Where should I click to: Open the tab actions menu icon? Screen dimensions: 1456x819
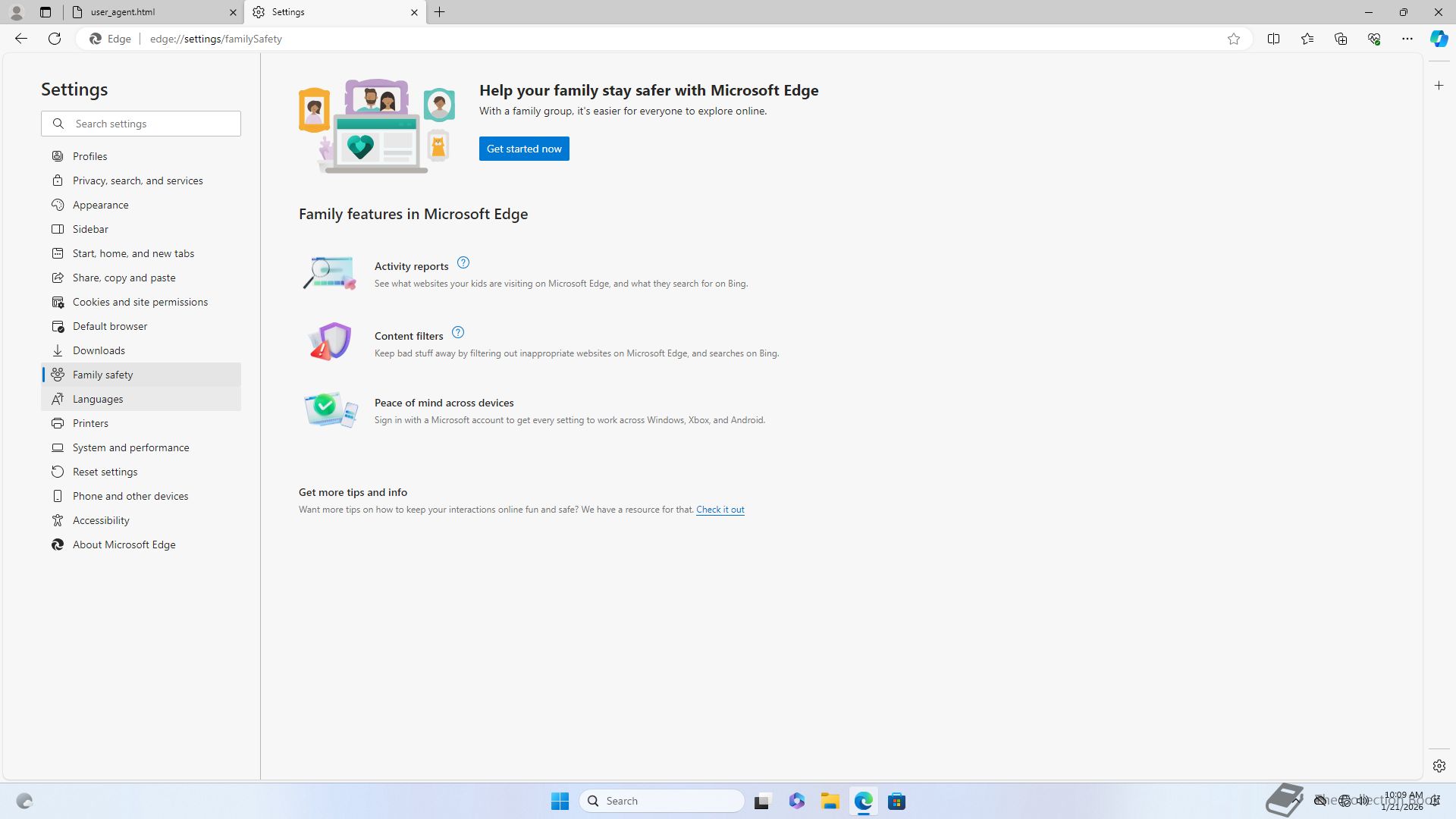pyautogui.click(x=45, y=12)
